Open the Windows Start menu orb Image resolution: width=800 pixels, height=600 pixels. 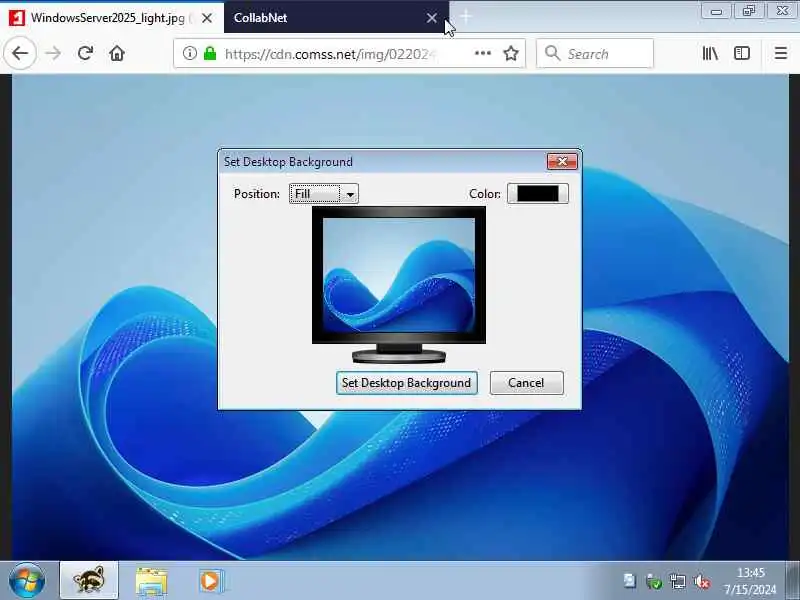[x=27, y=581]
